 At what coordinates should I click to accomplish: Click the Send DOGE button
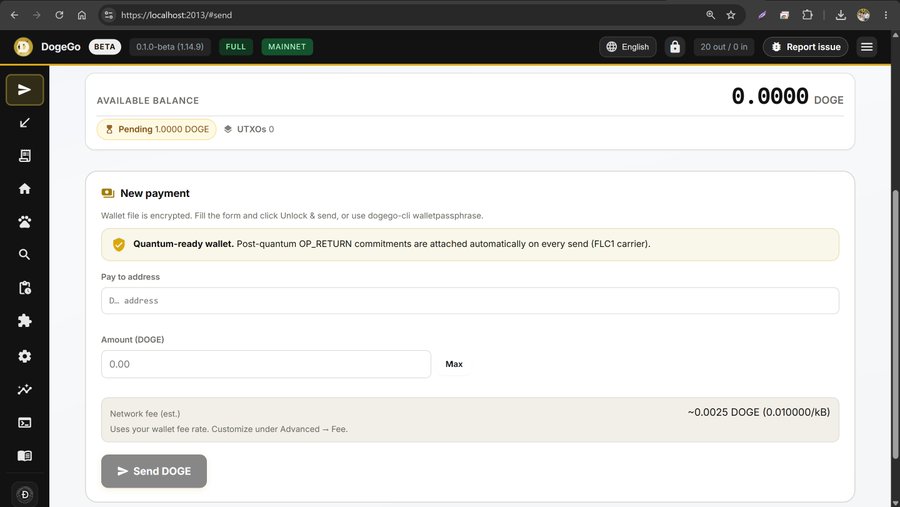pyautogui.click(x=154, y=471)
